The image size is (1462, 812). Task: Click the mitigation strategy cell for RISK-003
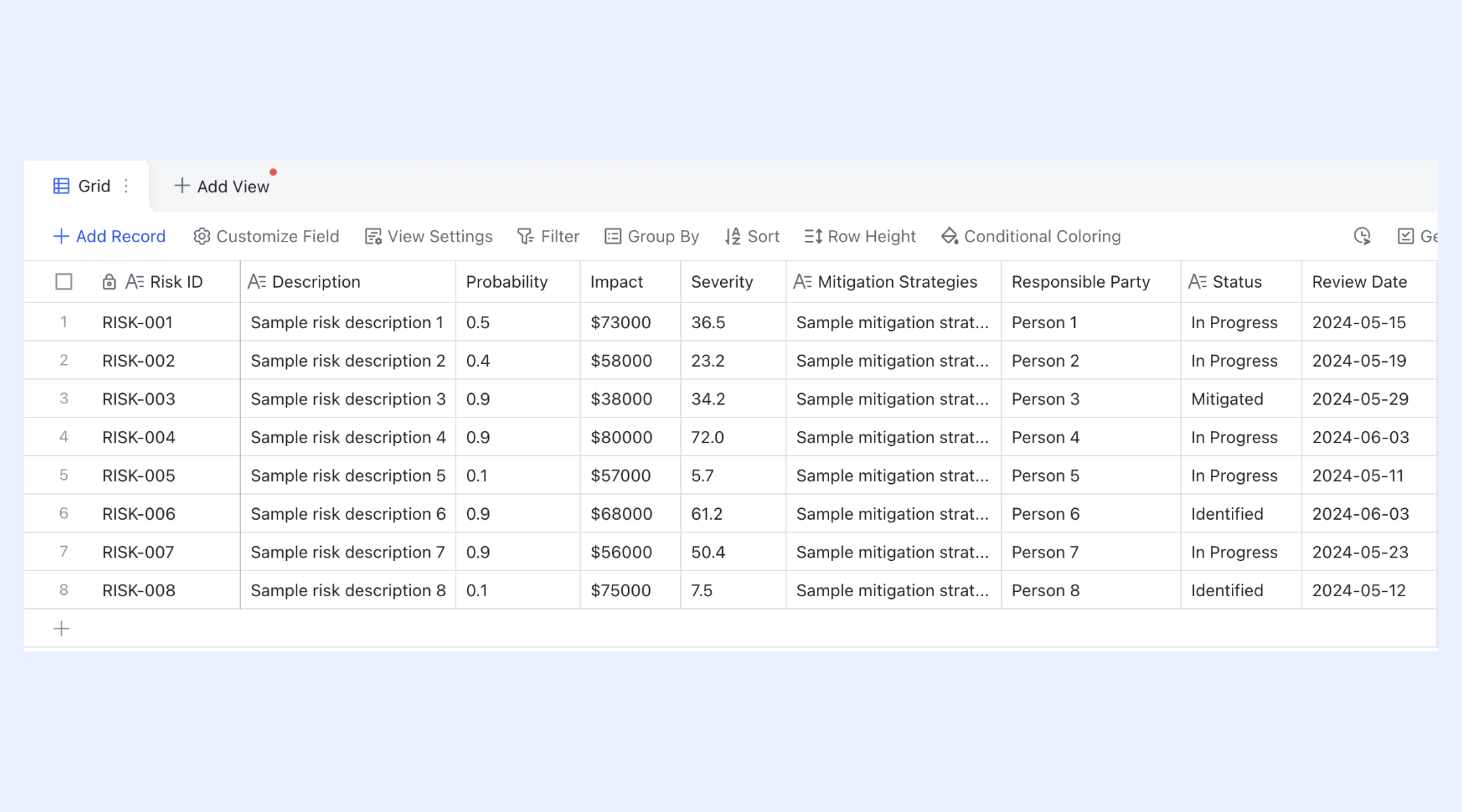(x=893, y=399)
